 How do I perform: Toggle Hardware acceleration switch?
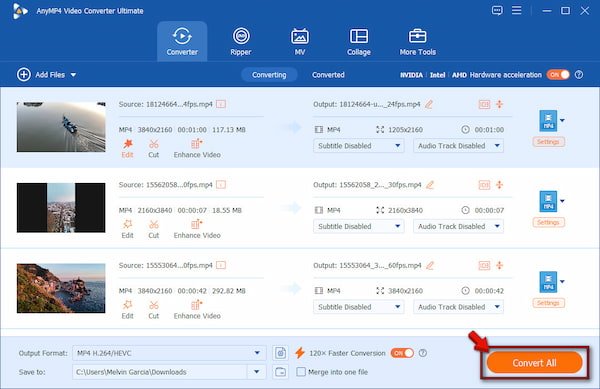pyautogui.click(x=558, y=75)
